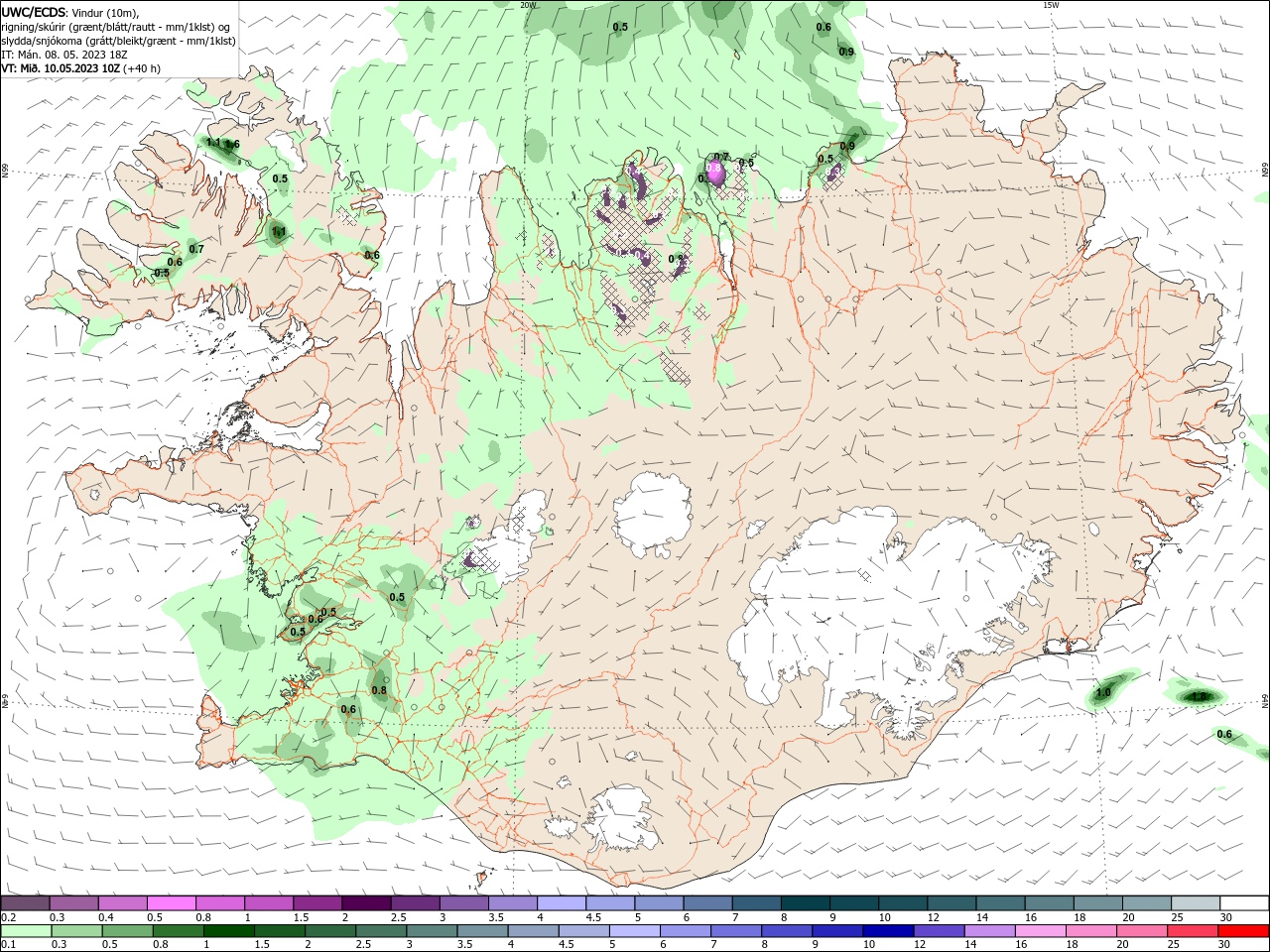Viewport: 1270px width, 952px height.
Task: Click the medium green 0.5 swatch in rain legend
Action: (x=127, y=931)
